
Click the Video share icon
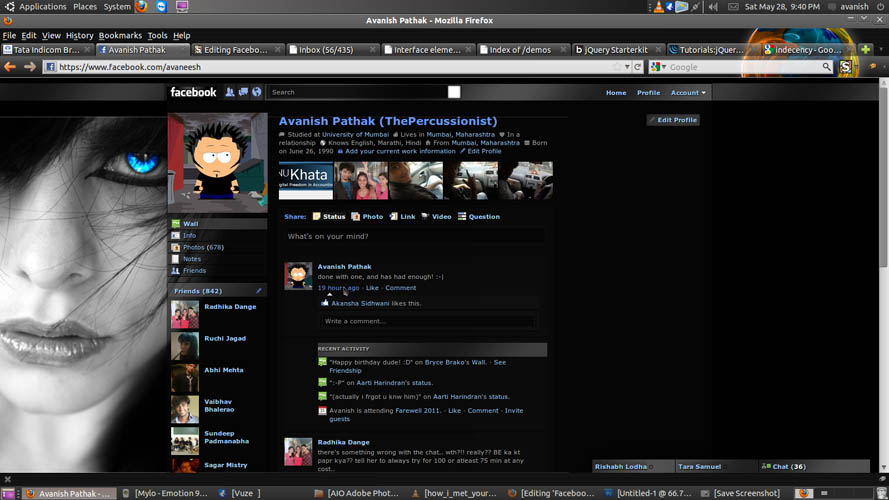[x=425, y=217]
